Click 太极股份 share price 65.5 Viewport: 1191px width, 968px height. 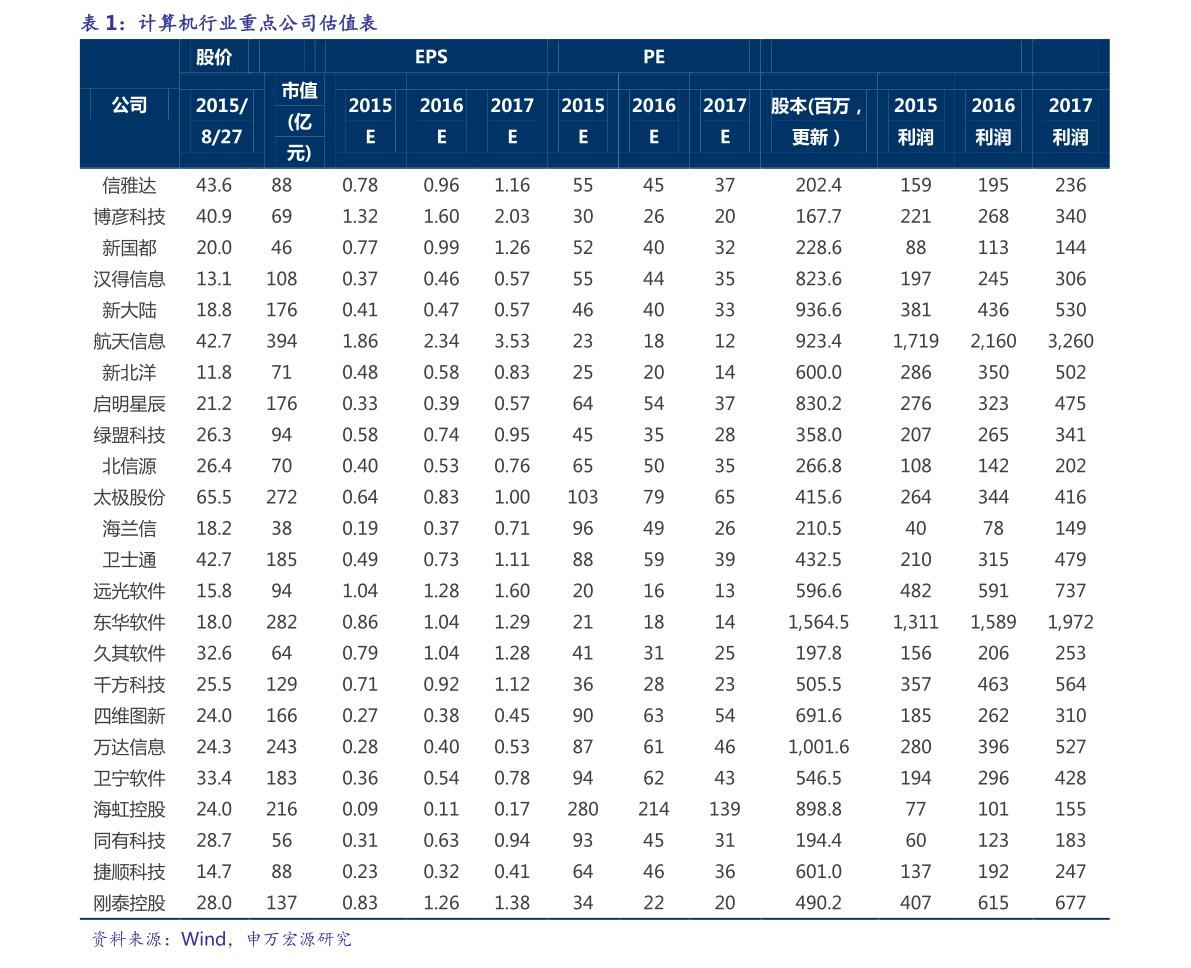pyautogui.click(x=213, y=497)
